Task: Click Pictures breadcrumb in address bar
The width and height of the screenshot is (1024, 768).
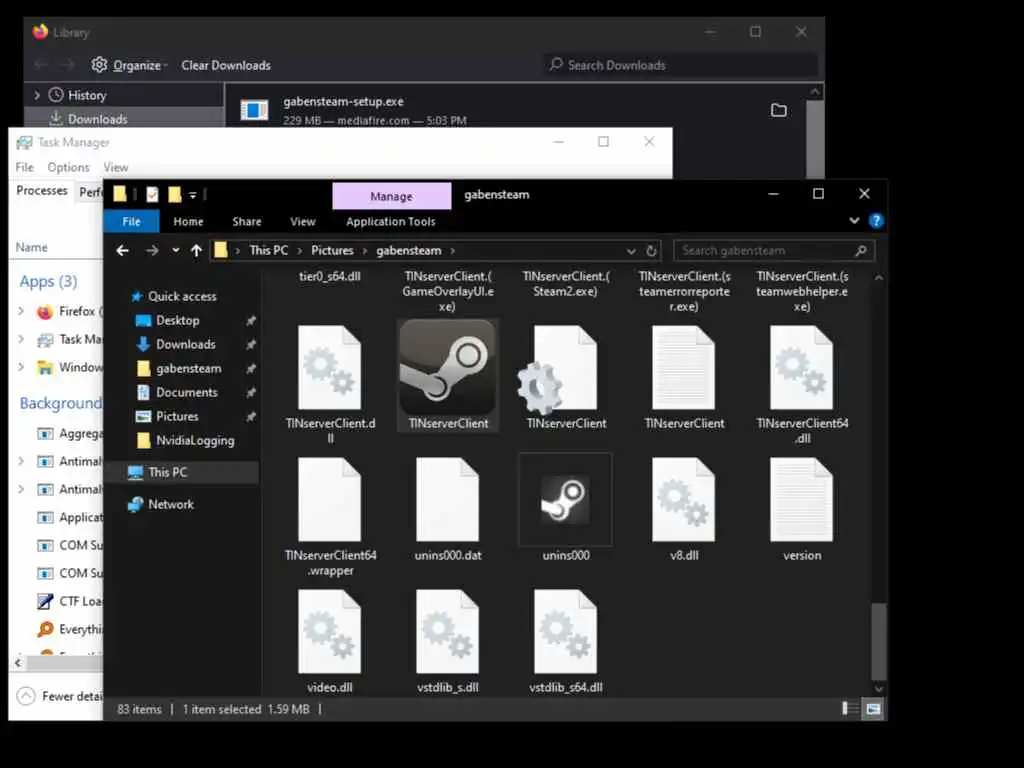Action: 332,251
